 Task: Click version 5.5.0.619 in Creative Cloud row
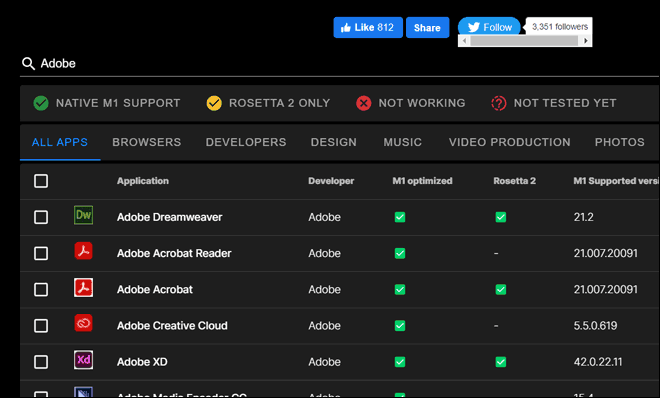[x=595, y=326]
